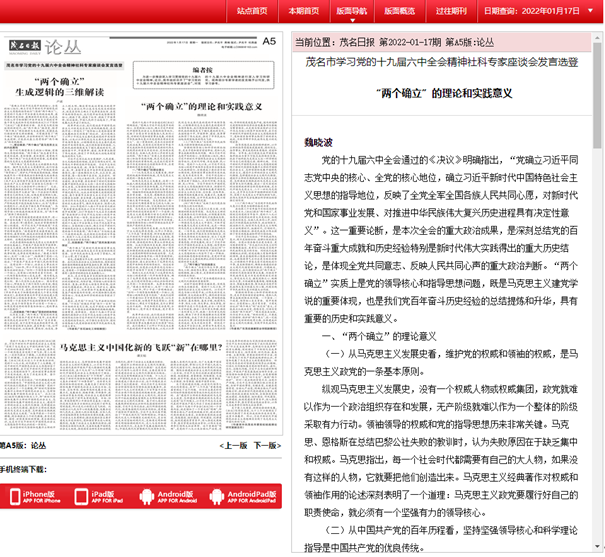Image resolution: width=605 pixels, height=557 pixels.
Task: Go to next page via 下一版
Action: click(x=267, y=446)
